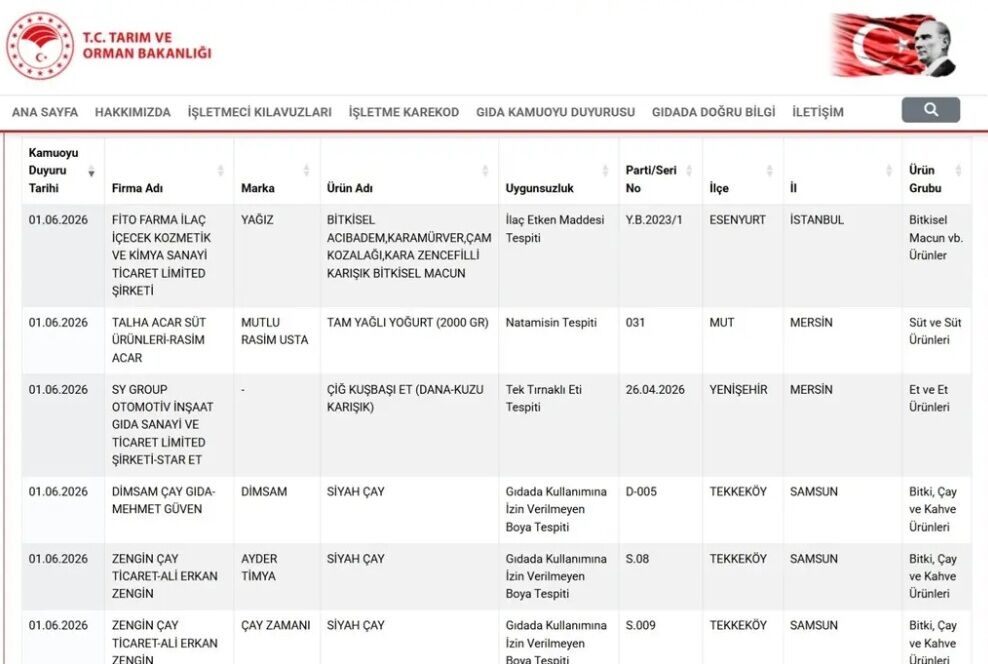Click the magnifier search icon button

tap(930, 110)
